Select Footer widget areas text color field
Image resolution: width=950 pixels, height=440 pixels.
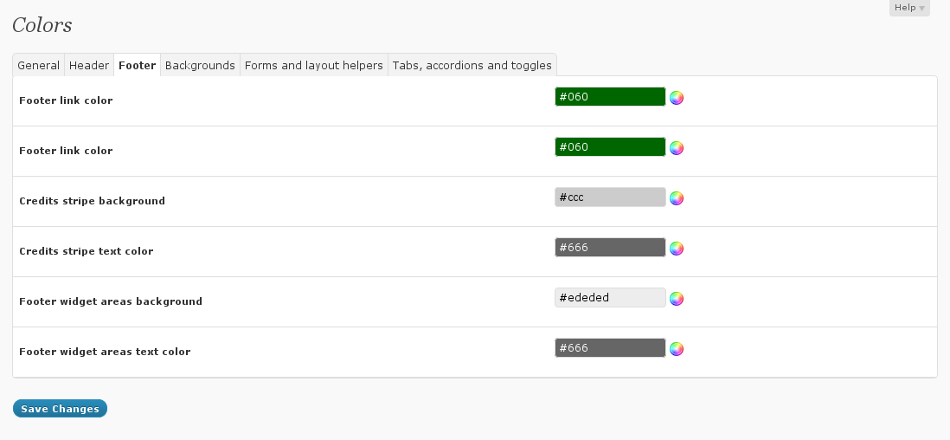tap(610, 347)
